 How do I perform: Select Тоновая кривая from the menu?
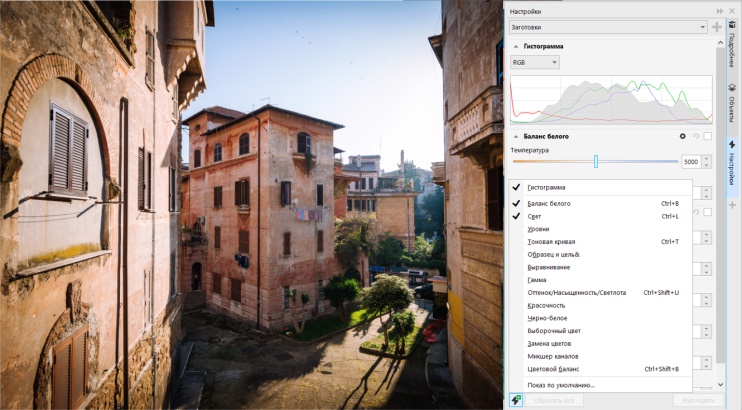click(x=550, y=241)
